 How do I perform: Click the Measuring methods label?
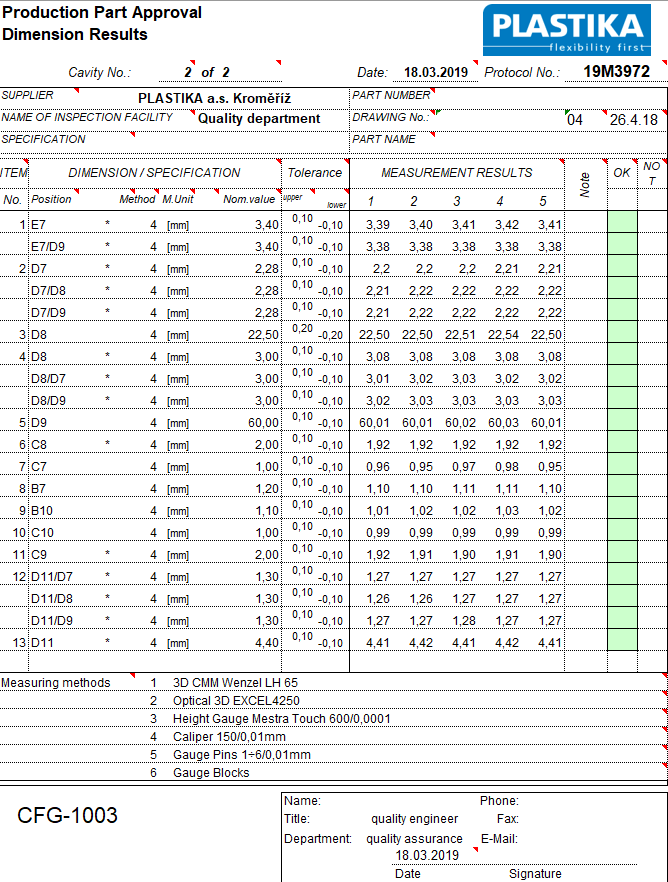pos(56,683)
